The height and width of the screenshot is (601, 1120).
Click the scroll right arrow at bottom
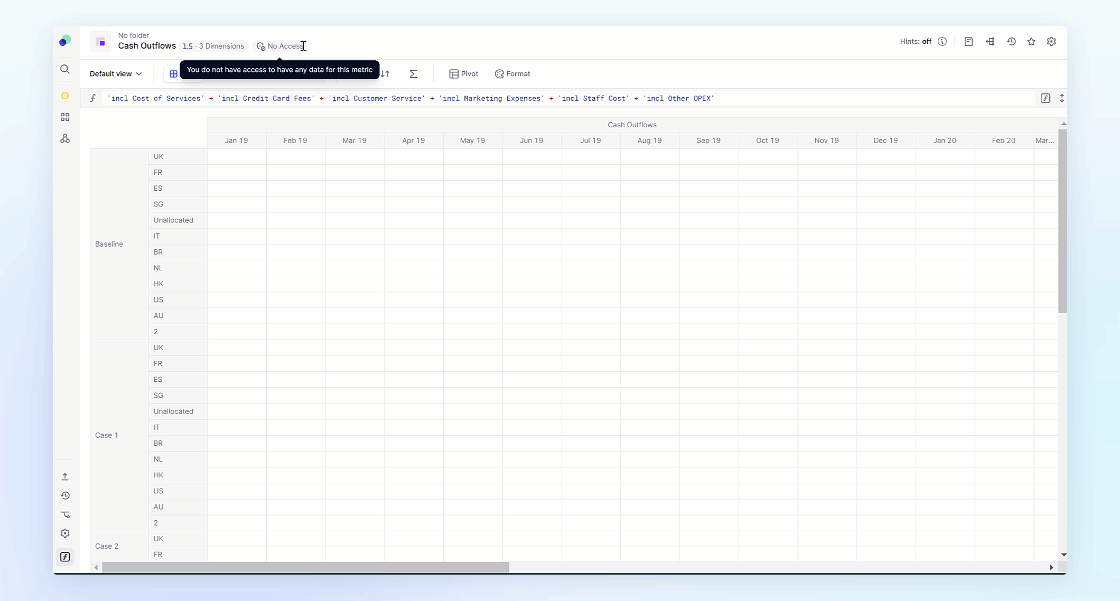[x=1051, y=567]
